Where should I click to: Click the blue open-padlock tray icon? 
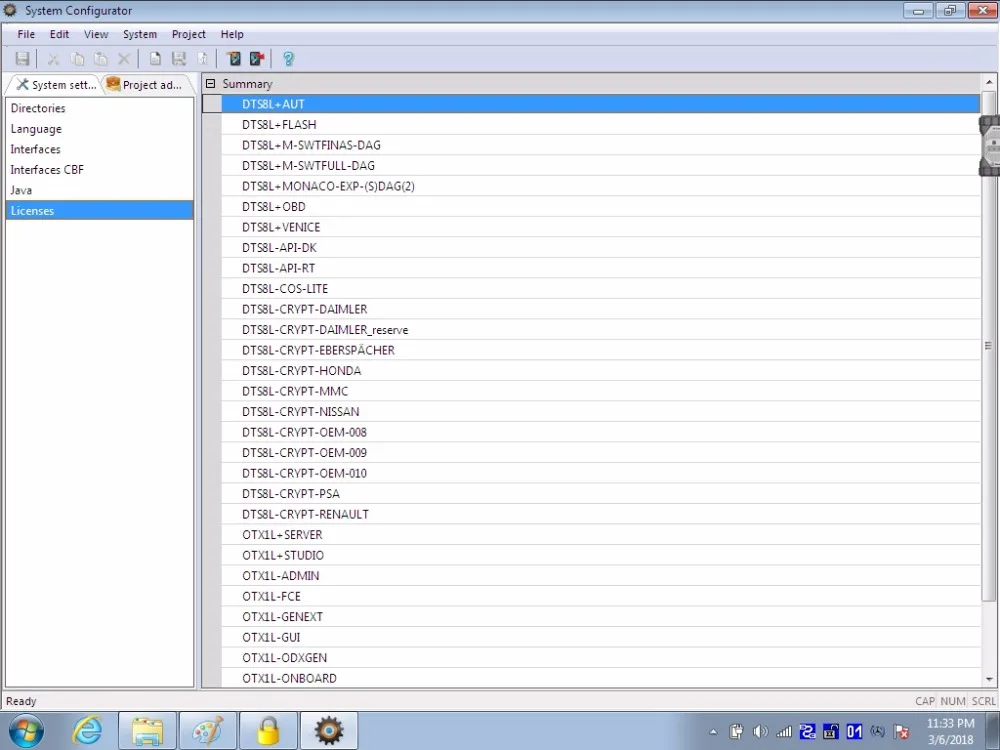tap(831, 732)
